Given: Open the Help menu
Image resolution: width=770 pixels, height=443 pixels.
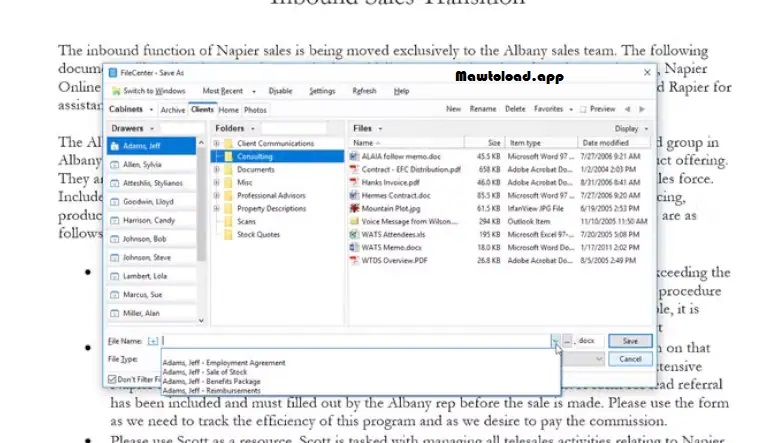Looking at the screenshot, I should (401, 91).
